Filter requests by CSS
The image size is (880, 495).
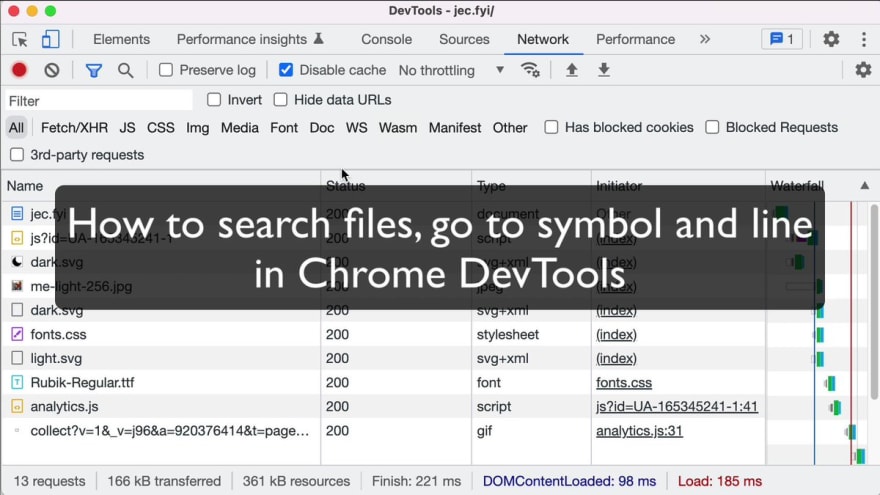(161, 128)
